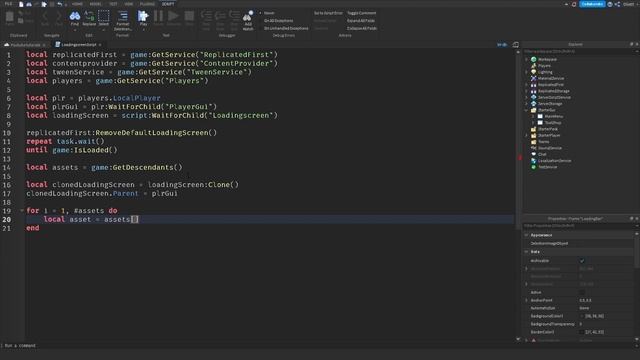Expand the MainMenu tree node

pos(533,116)
